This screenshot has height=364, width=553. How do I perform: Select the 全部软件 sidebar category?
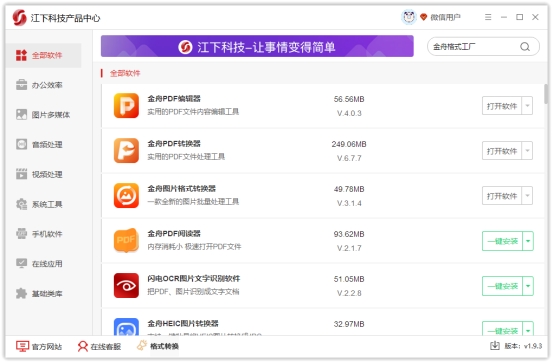click(43, 55)
